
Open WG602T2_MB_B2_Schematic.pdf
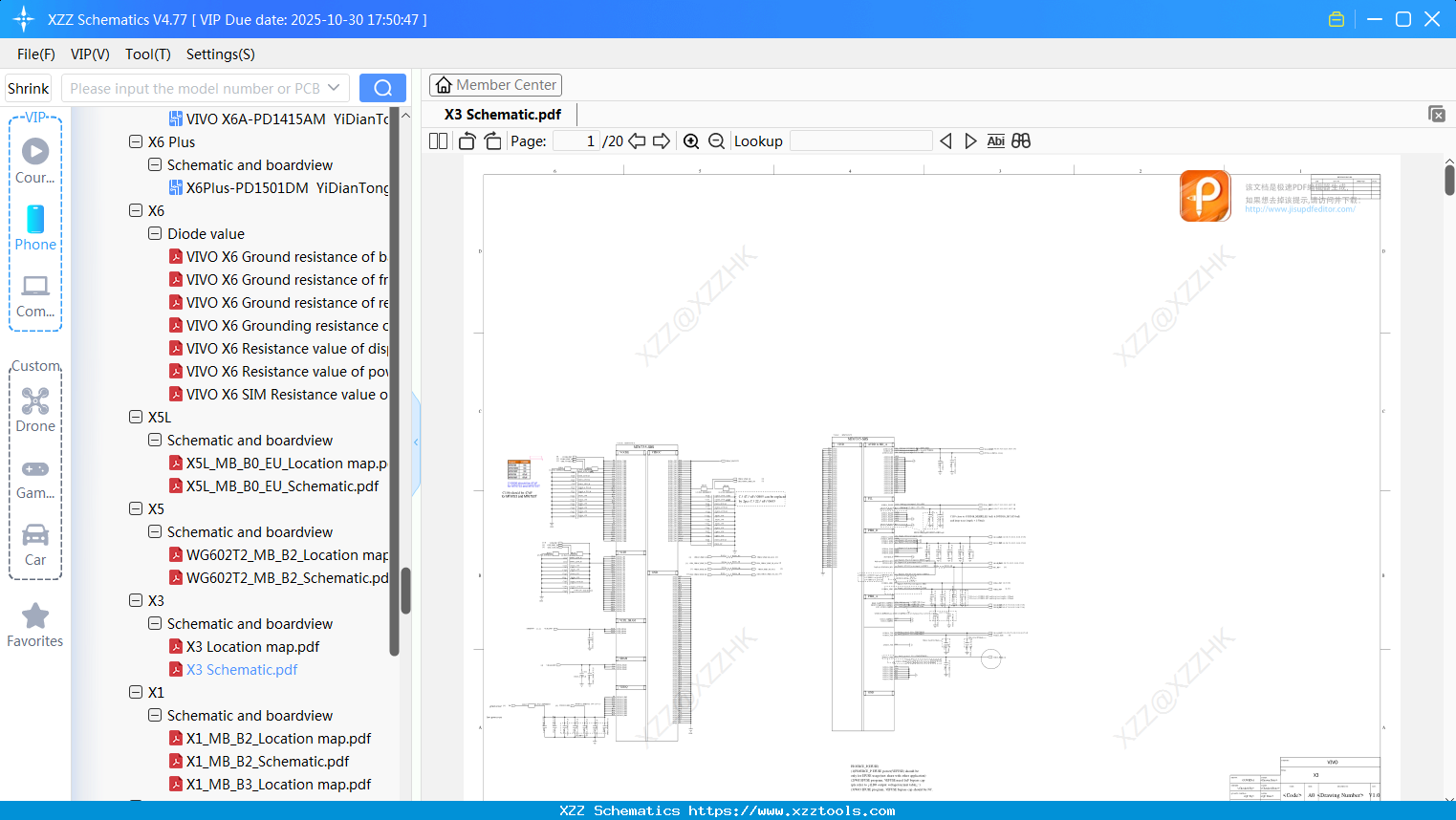(288, 577)
